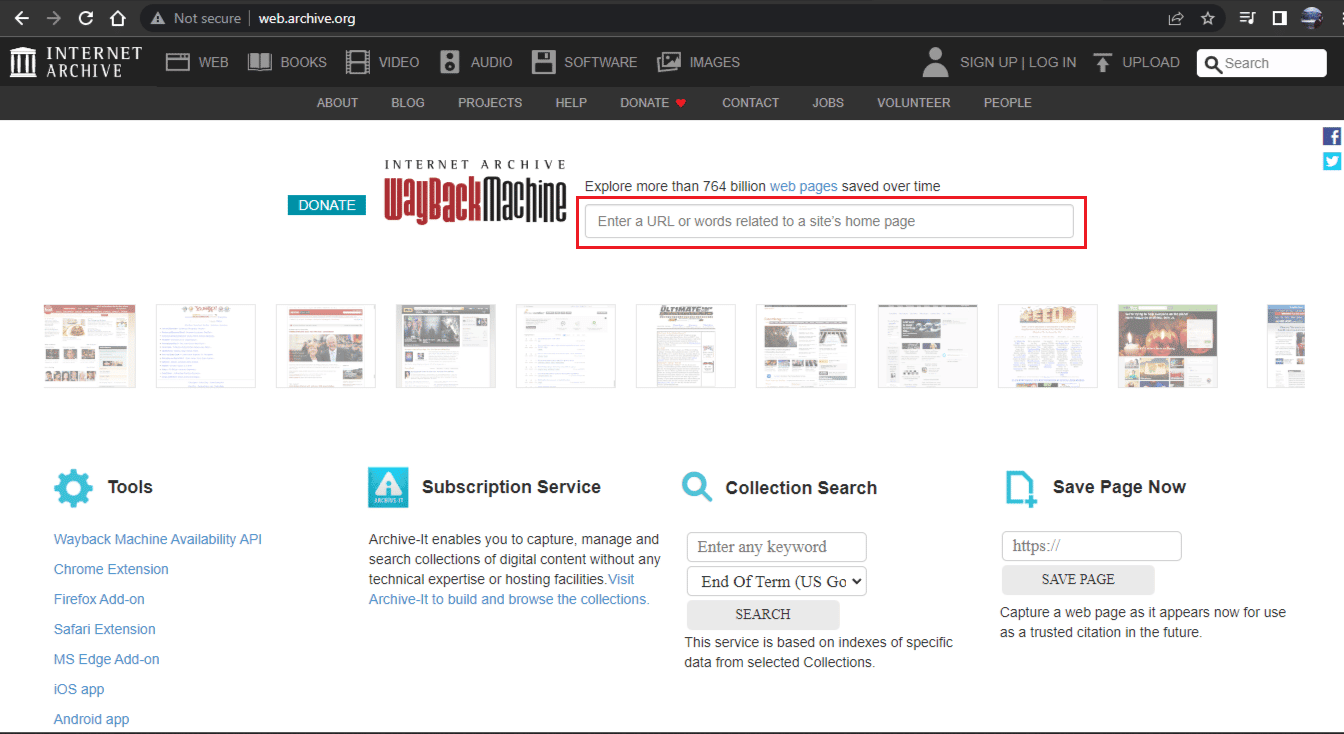
Task: Open the Images section icon
Action: tap(669, 62)
